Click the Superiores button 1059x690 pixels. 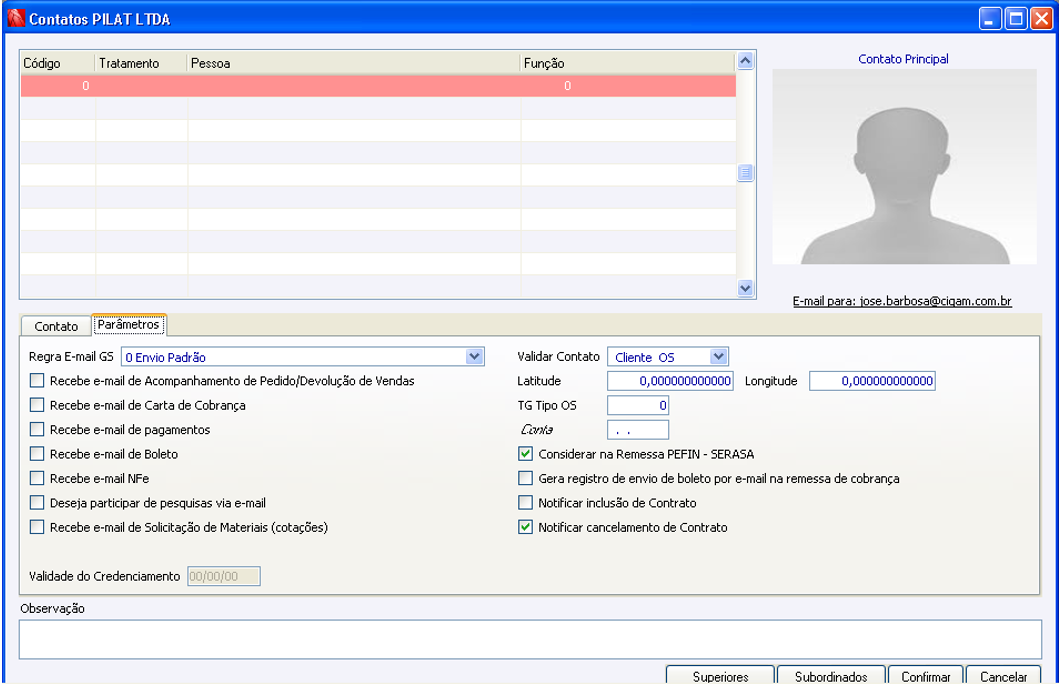pos(721,676)
